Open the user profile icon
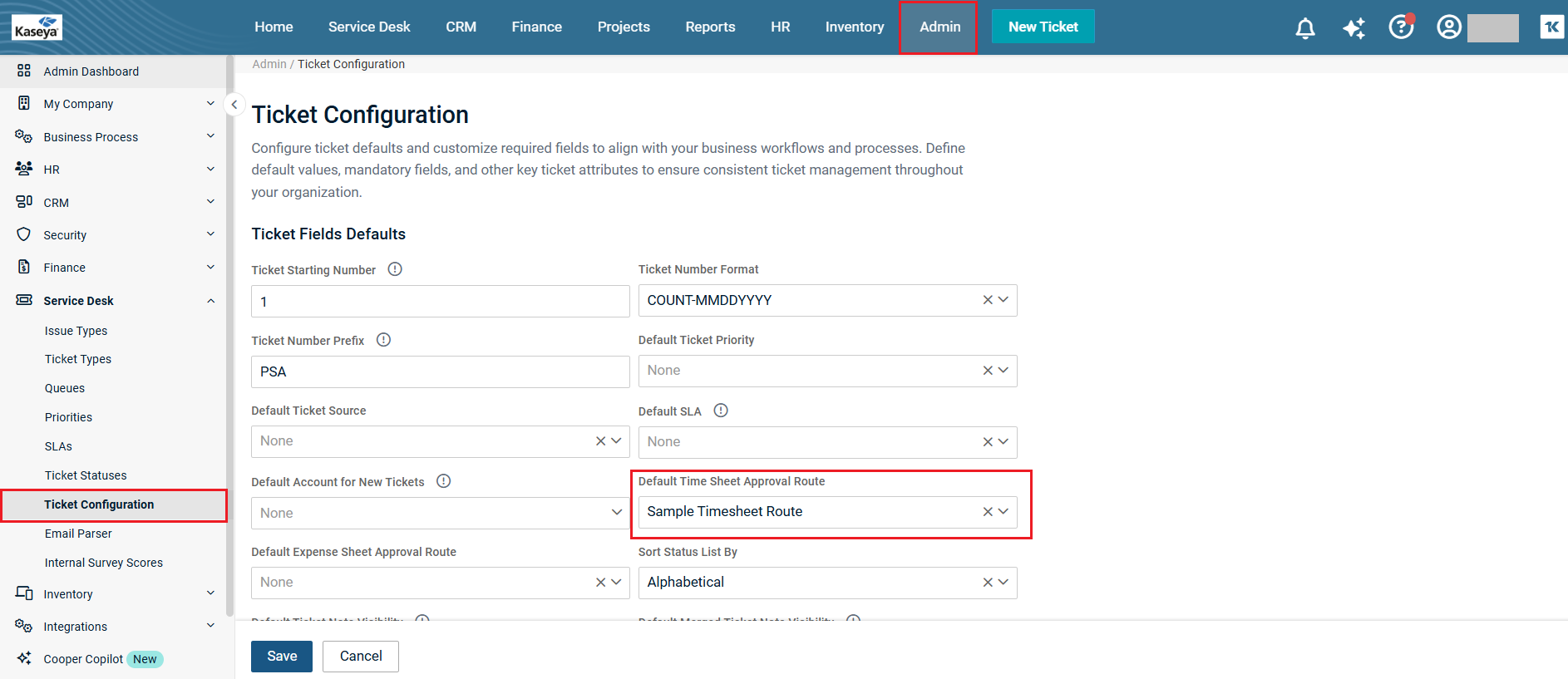Screen dimensions: 1568x679 coord(1449,27)
